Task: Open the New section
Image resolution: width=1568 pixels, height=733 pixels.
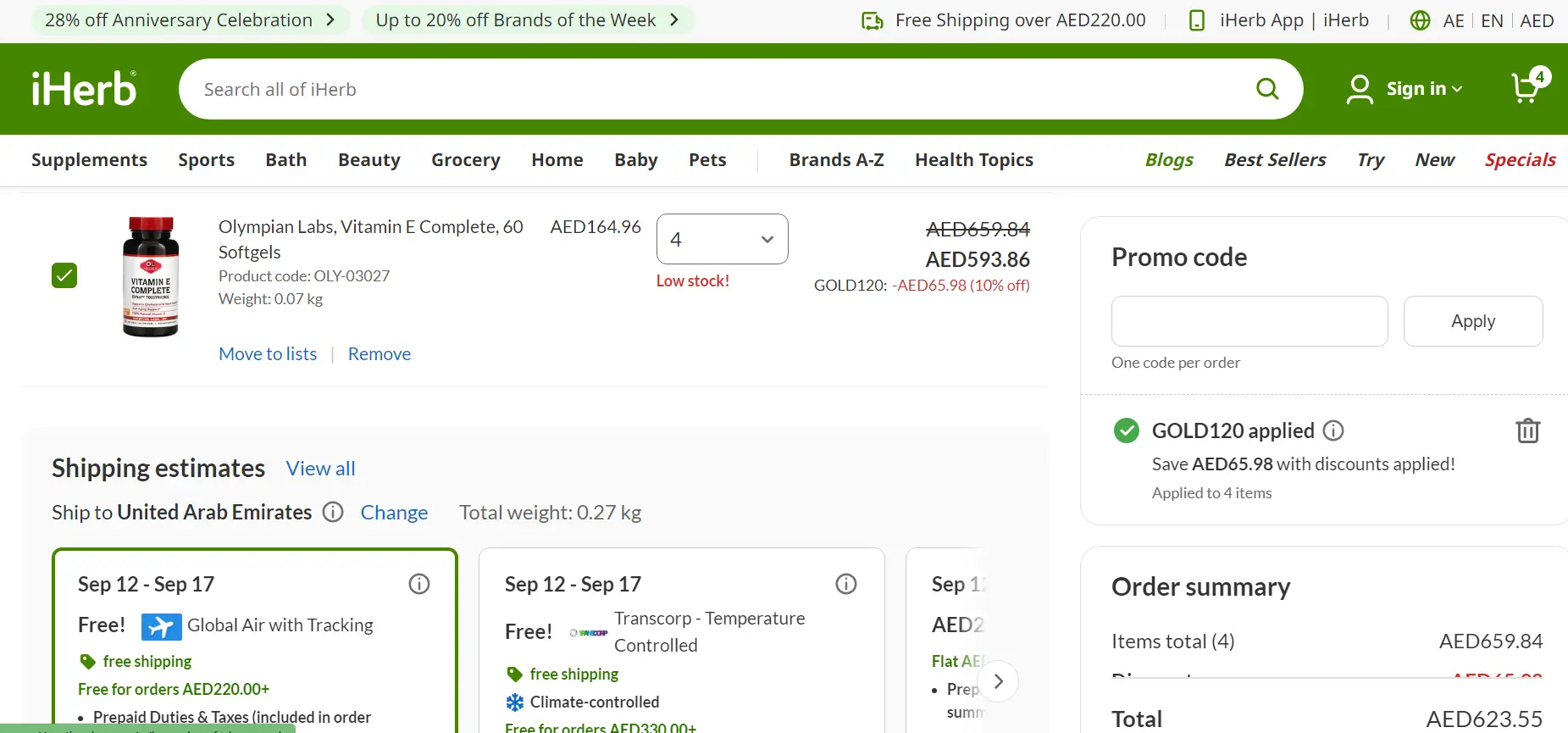Action: pyautogui.click(x=1434, y=160)
